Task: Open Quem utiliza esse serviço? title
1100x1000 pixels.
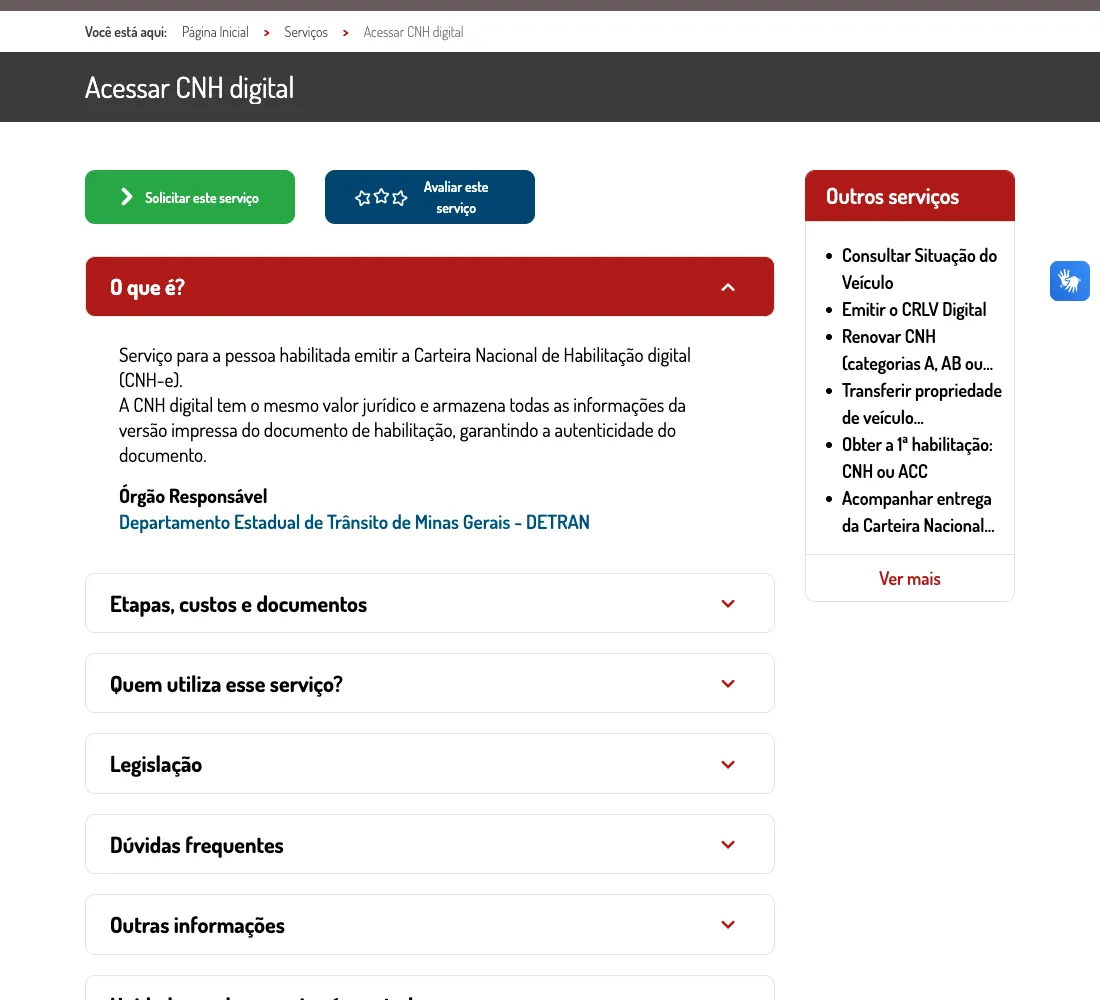Action: point(226,684)
